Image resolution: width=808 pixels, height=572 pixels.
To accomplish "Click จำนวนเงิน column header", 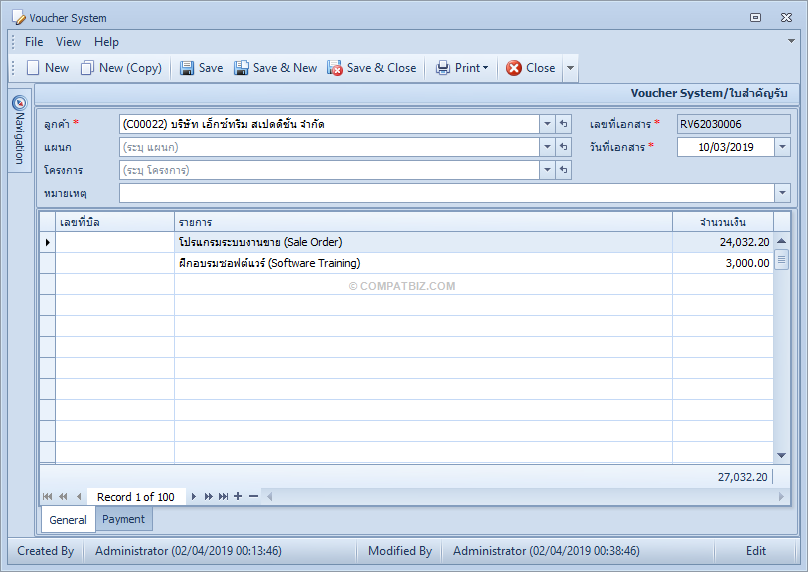I will [x=722, y=222].
